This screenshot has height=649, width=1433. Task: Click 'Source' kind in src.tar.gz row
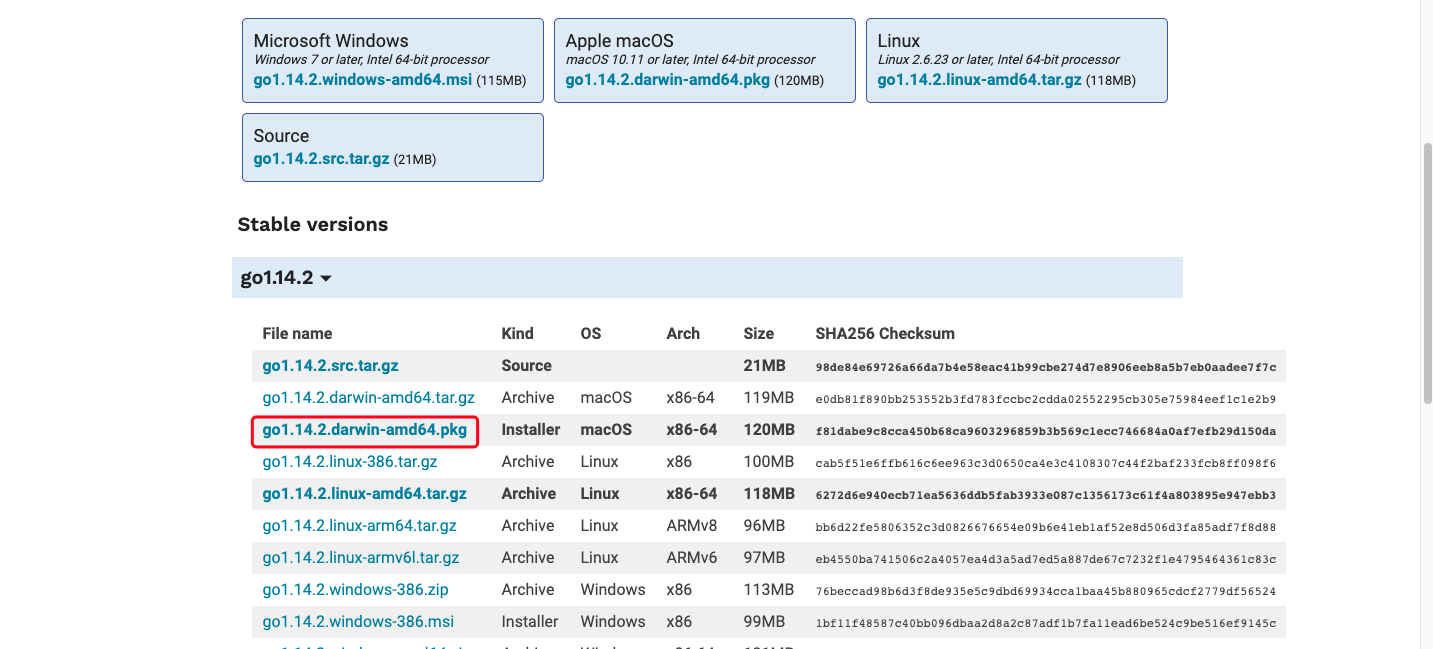pos(527,366)
